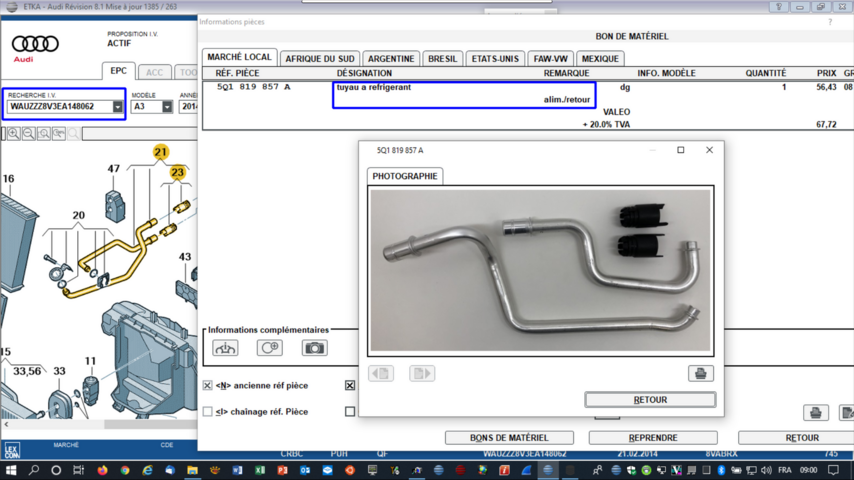Image resolution: width=854 pixels, height=480 pixels.
Task: Click the diagram search input field
Action: click(140, 133)
